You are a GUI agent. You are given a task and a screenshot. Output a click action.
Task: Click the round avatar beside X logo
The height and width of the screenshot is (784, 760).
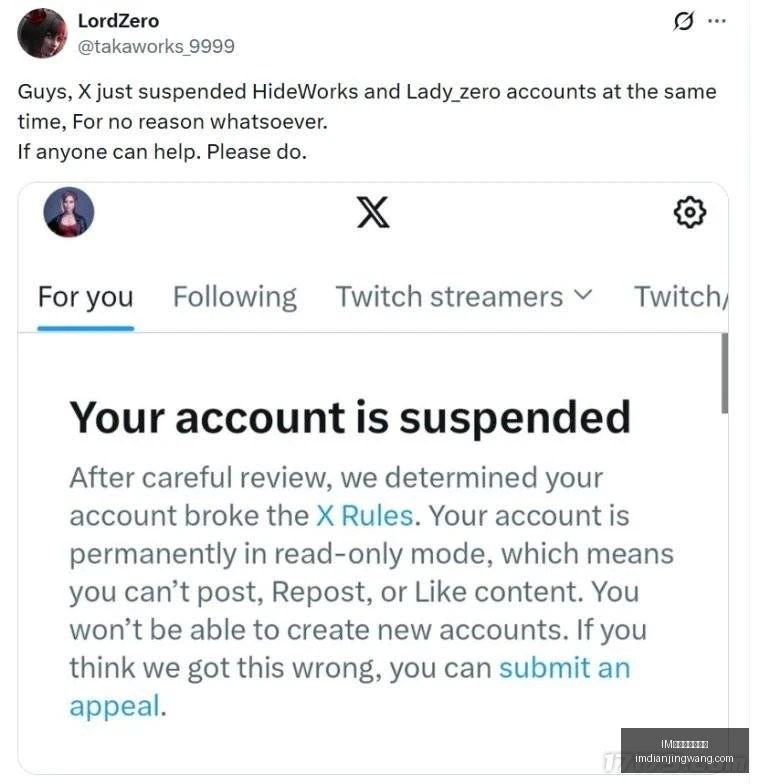pos(69,212)
